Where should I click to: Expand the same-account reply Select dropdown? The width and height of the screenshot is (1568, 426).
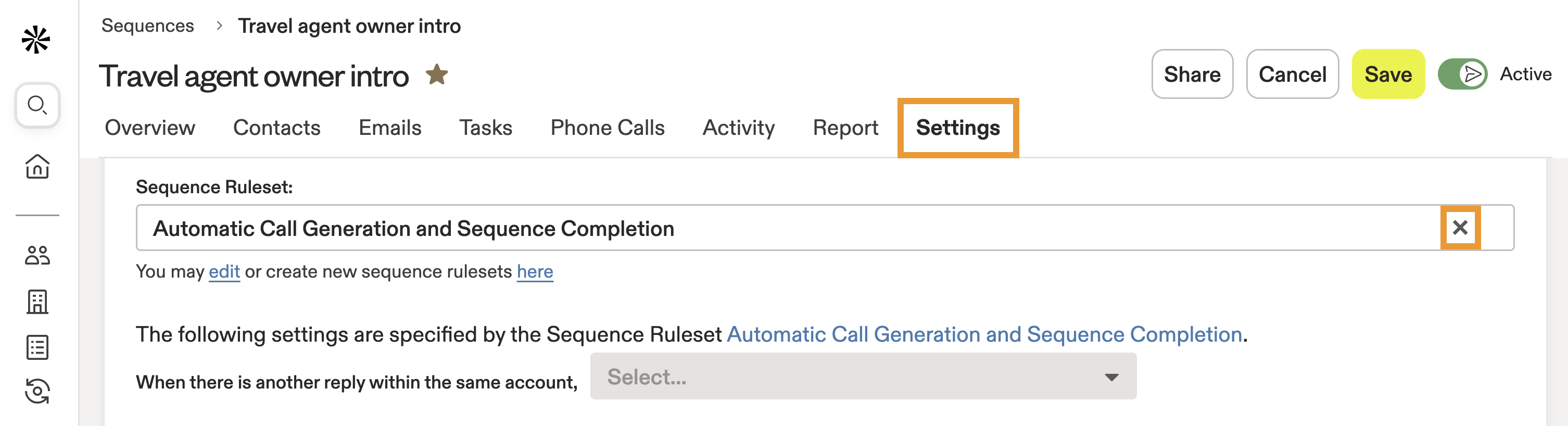863,377
